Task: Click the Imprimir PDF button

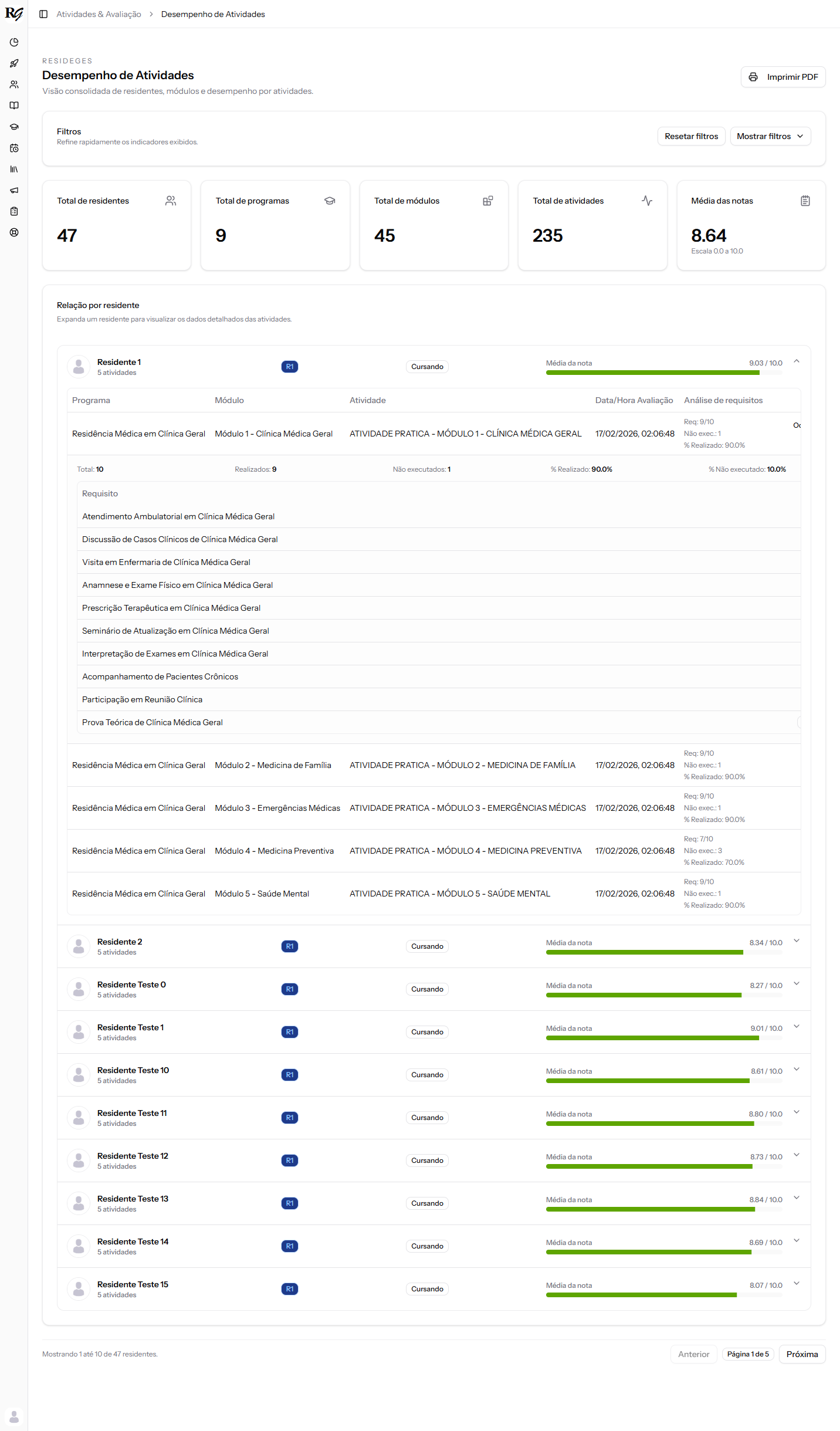Action: (x=783, y=77)
